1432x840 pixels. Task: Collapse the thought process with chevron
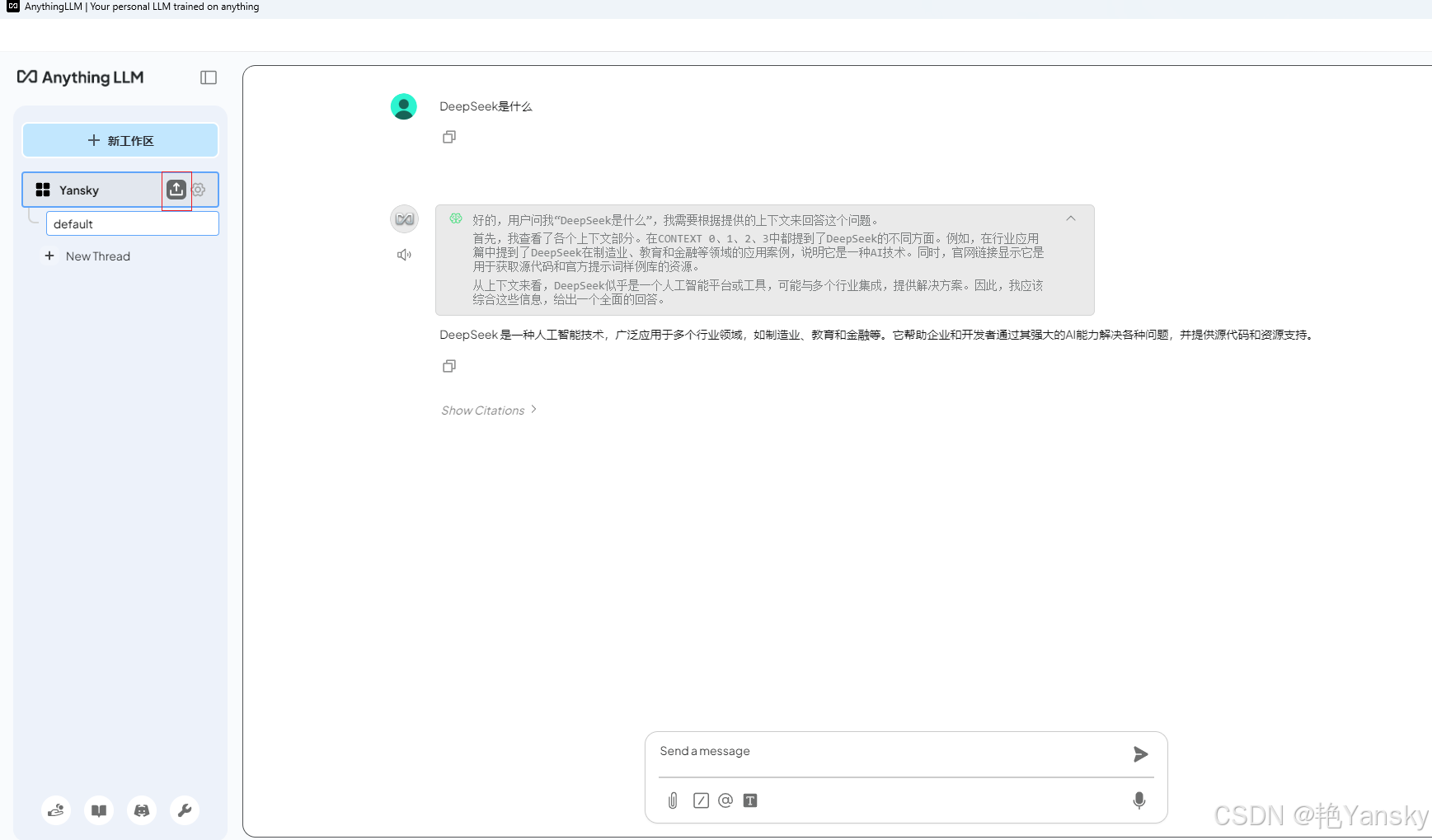tap(1071, 218)
